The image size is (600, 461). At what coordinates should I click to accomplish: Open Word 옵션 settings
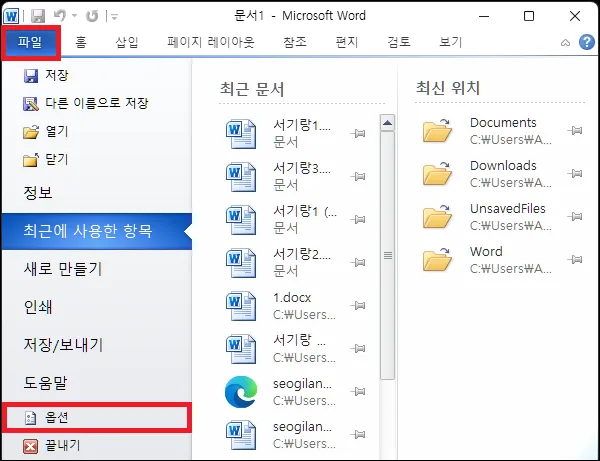click(97, 417)
